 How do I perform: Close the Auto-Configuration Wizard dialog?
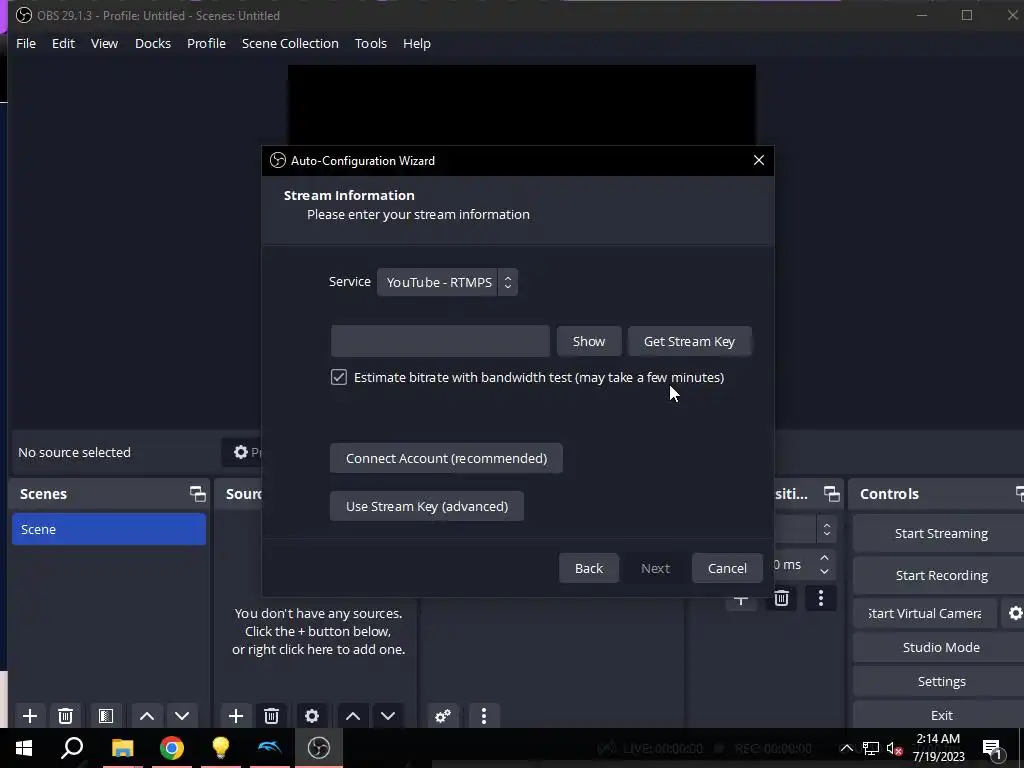click(x=758, y=161)
